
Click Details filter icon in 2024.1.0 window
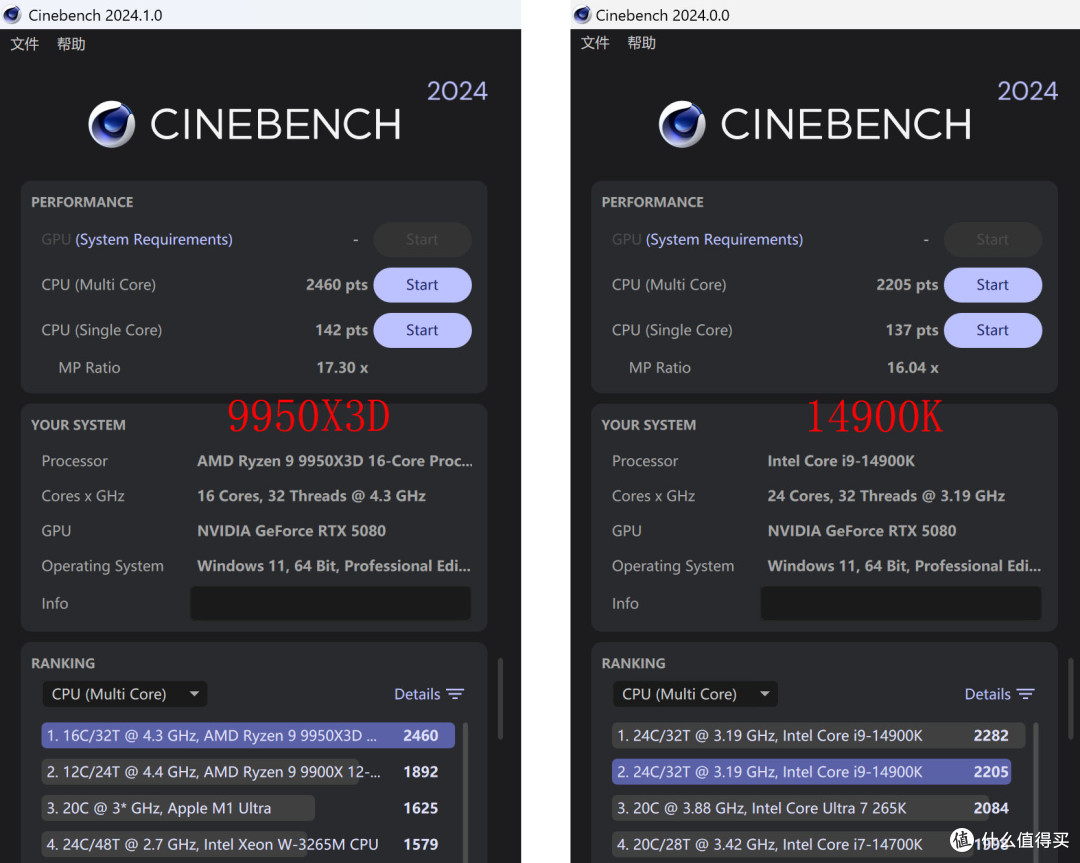[455, 694]
